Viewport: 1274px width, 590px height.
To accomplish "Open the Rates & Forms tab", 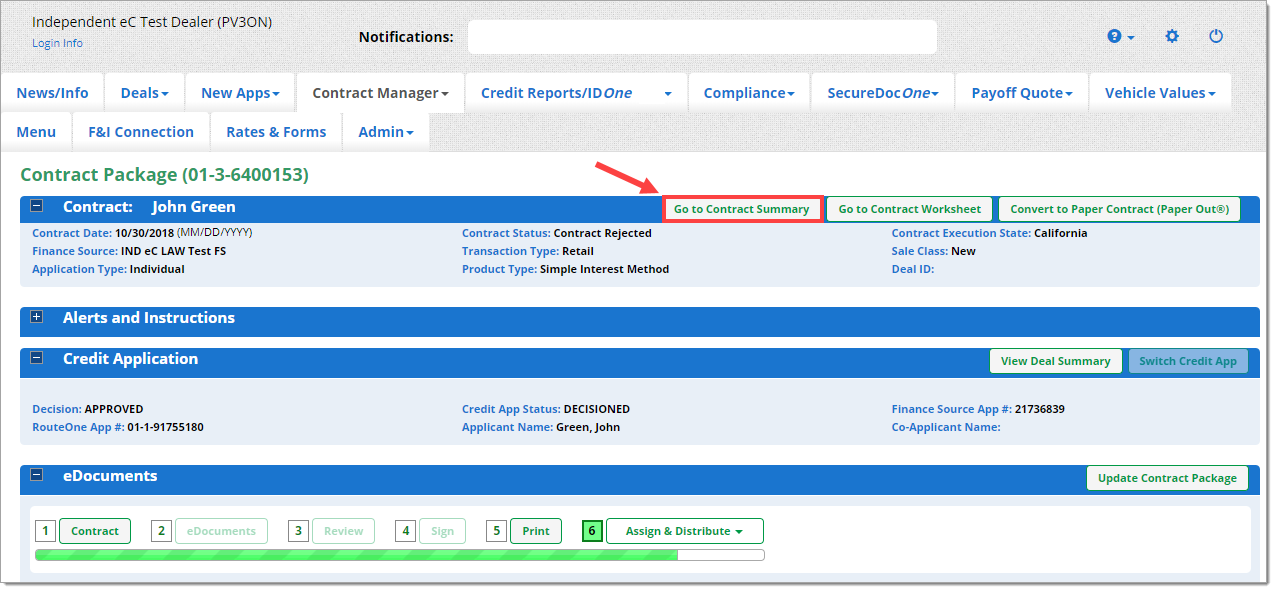I will 276,132.
